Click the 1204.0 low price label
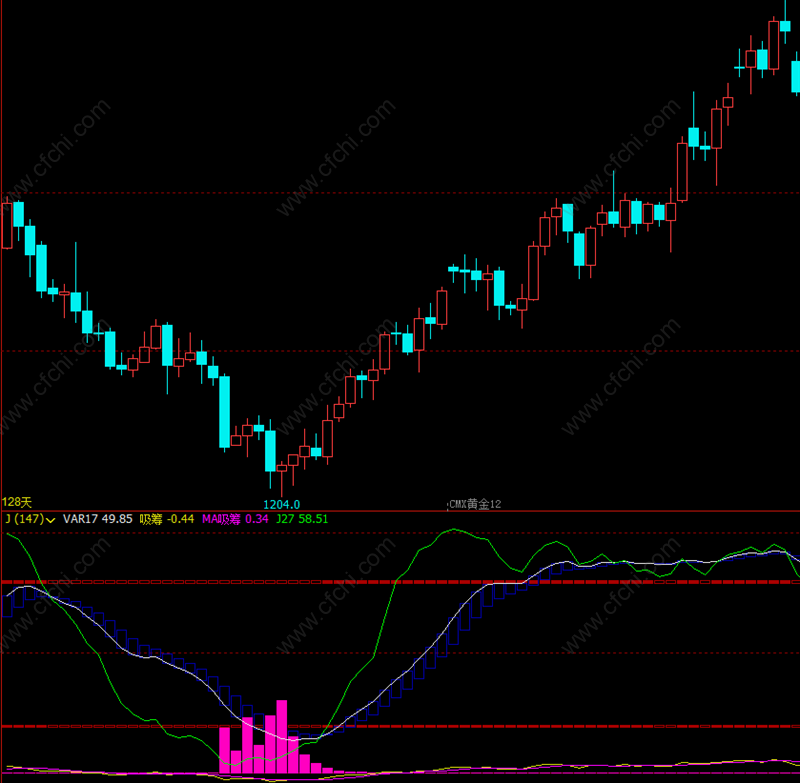 (x=282, y=504)
